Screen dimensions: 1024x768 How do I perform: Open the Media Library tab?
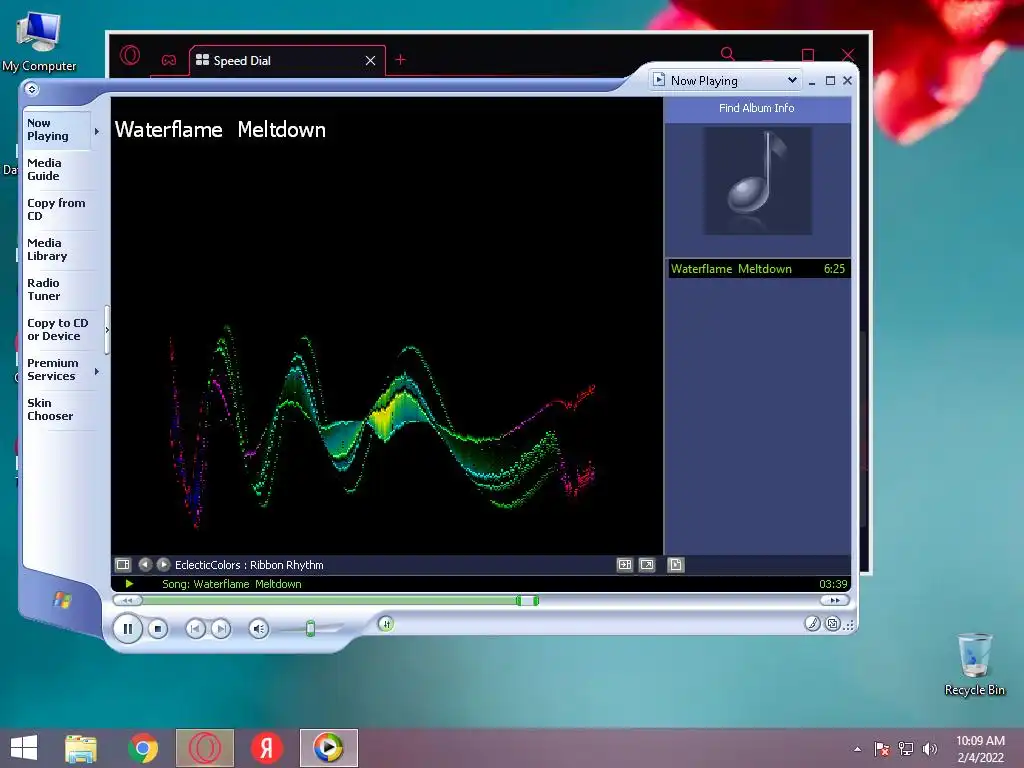point(60,249)
